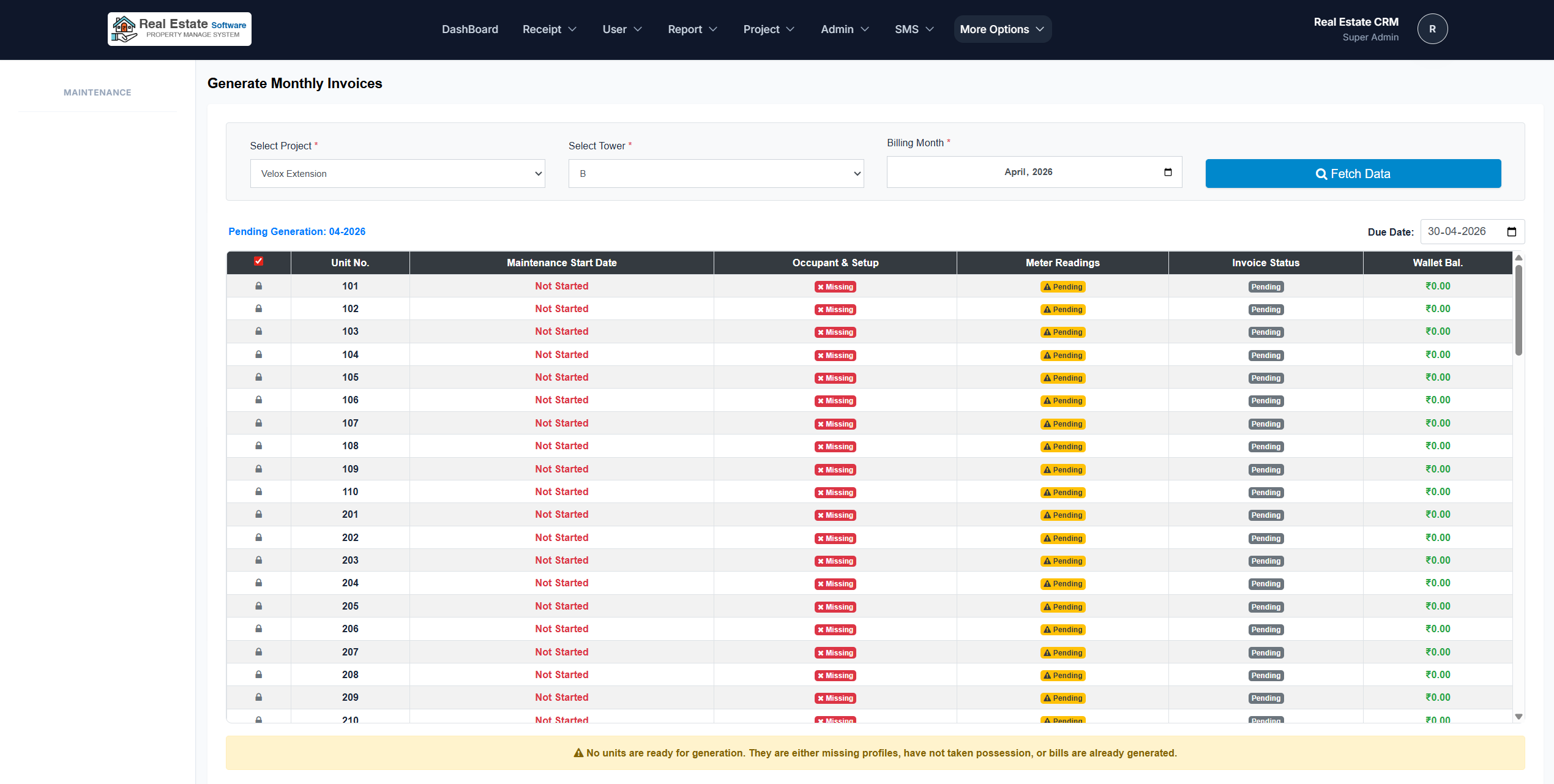This screenshot has width=1554, height=784.
Task: Open the user avatar R profile
Action: click(1432, 29)
